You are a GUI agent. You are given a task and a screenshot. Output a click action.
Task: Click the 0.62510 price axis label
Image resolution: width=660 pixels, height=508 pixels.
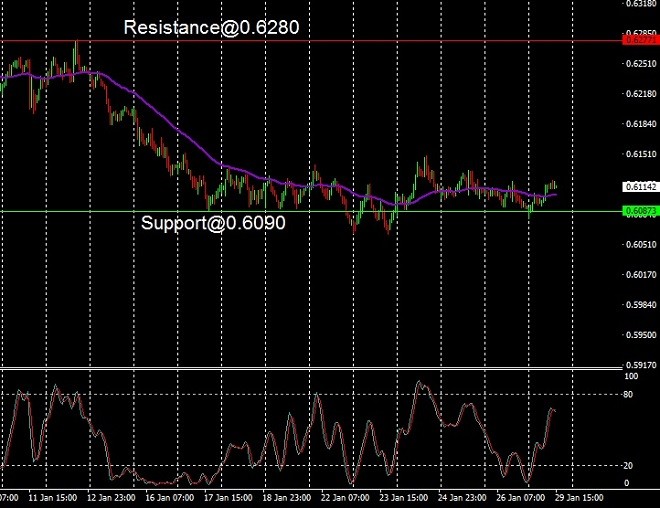click(x=641, y=64)
